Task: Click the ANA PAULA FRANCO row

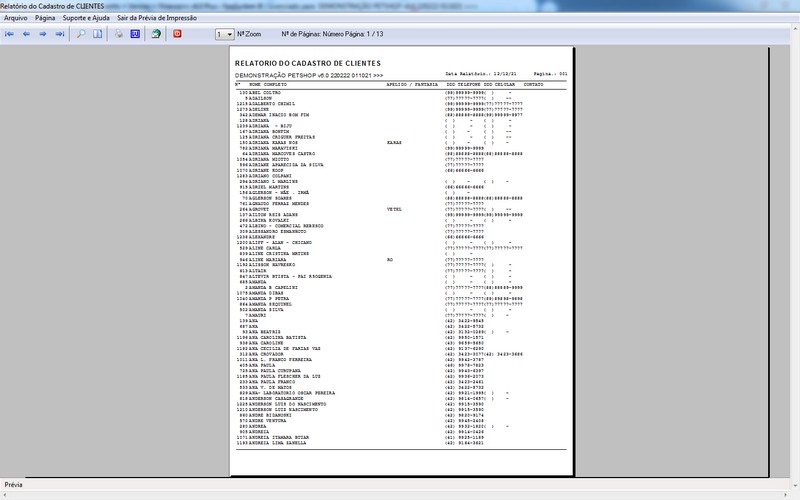Action: coord(401,382)
